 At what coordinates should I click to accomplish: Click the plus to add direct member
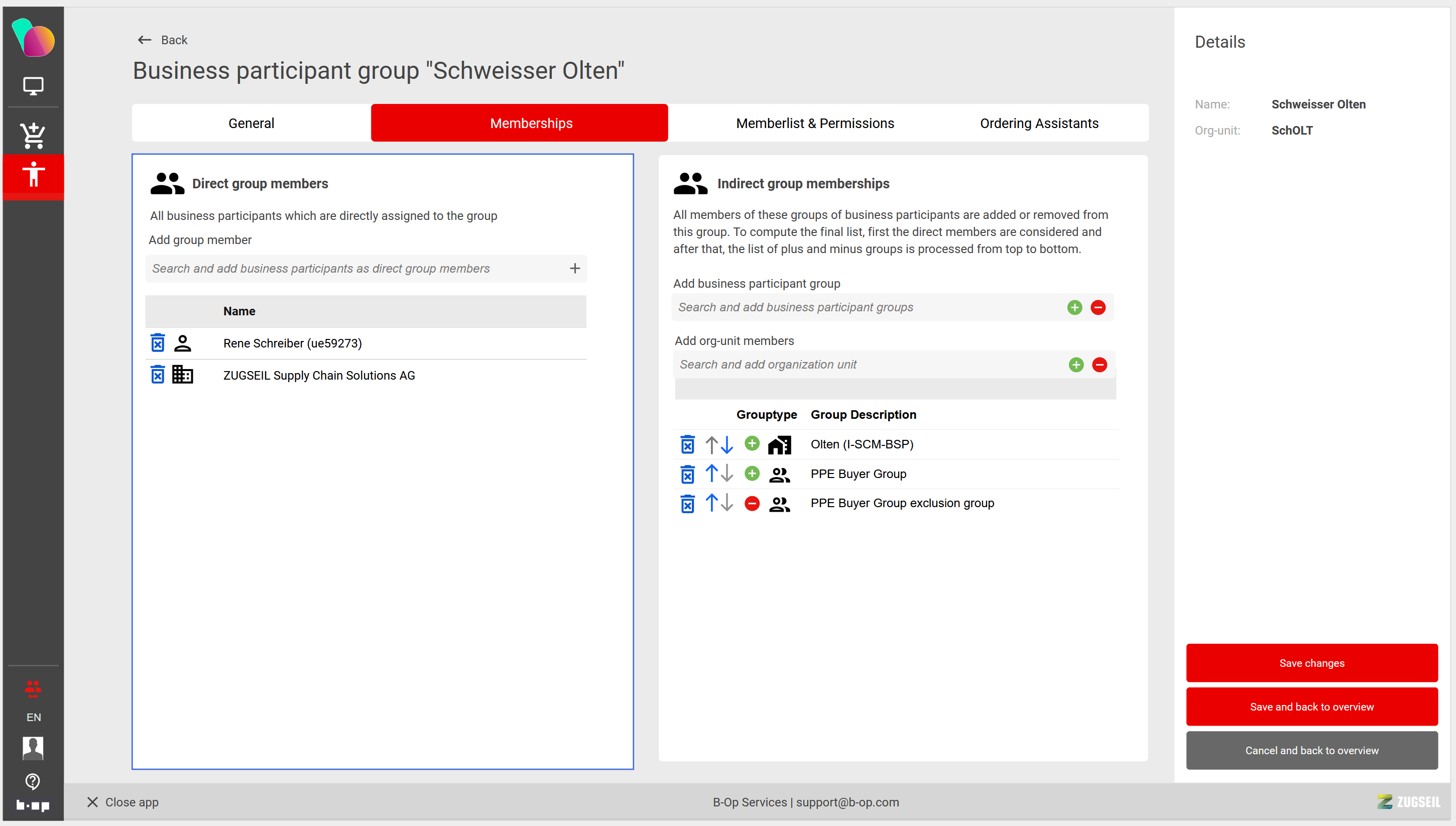574,268
